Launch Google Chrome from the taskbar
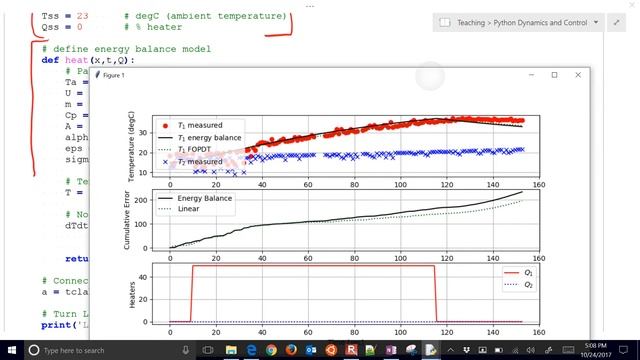This screenshot has width=640, height=360. pos(271,350)
